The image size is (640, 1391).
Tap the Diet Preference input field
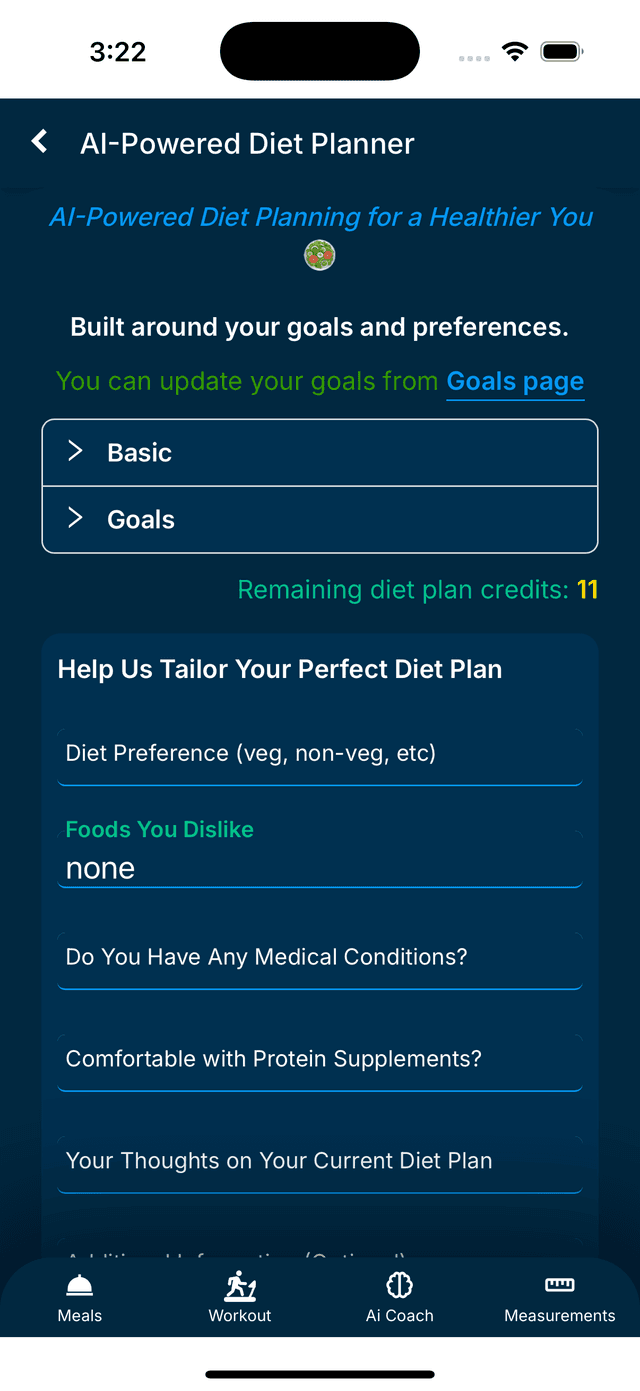[x=320, y=753]
